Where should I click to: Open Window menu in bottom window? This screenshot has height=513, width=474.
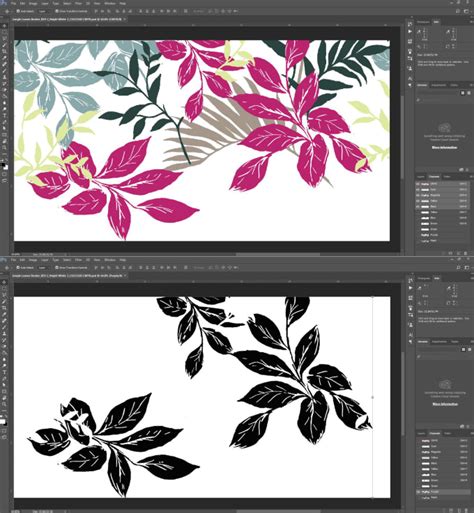(110, 260)
